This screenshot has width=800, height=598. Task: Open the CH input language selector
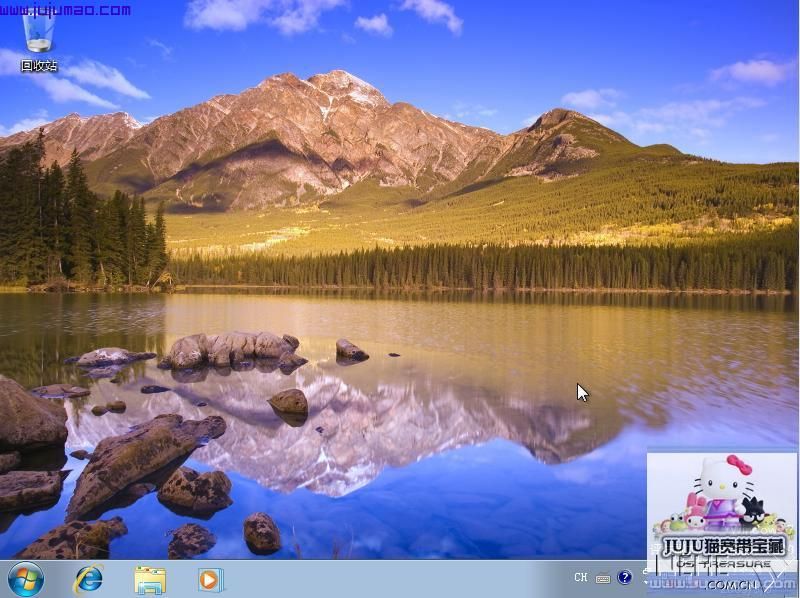tap(581, 577)
